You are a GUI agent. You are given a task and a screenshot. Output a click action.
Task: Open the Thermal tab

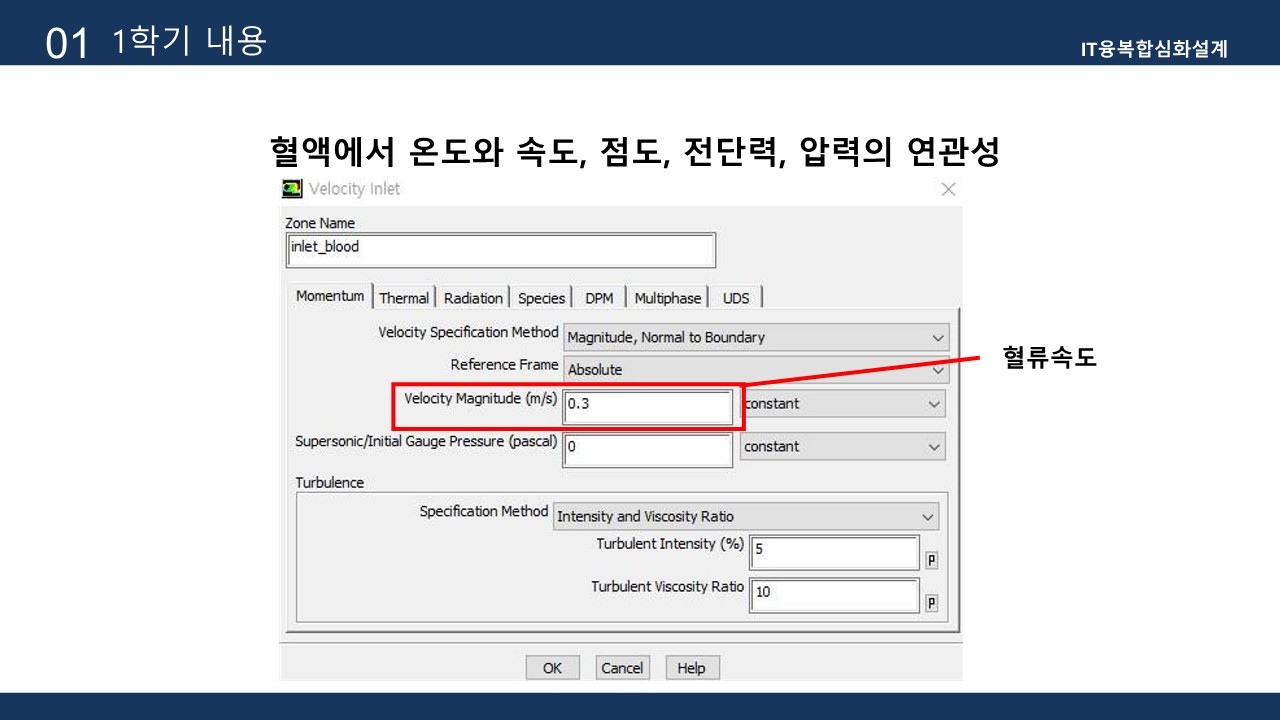click(404, 298)
